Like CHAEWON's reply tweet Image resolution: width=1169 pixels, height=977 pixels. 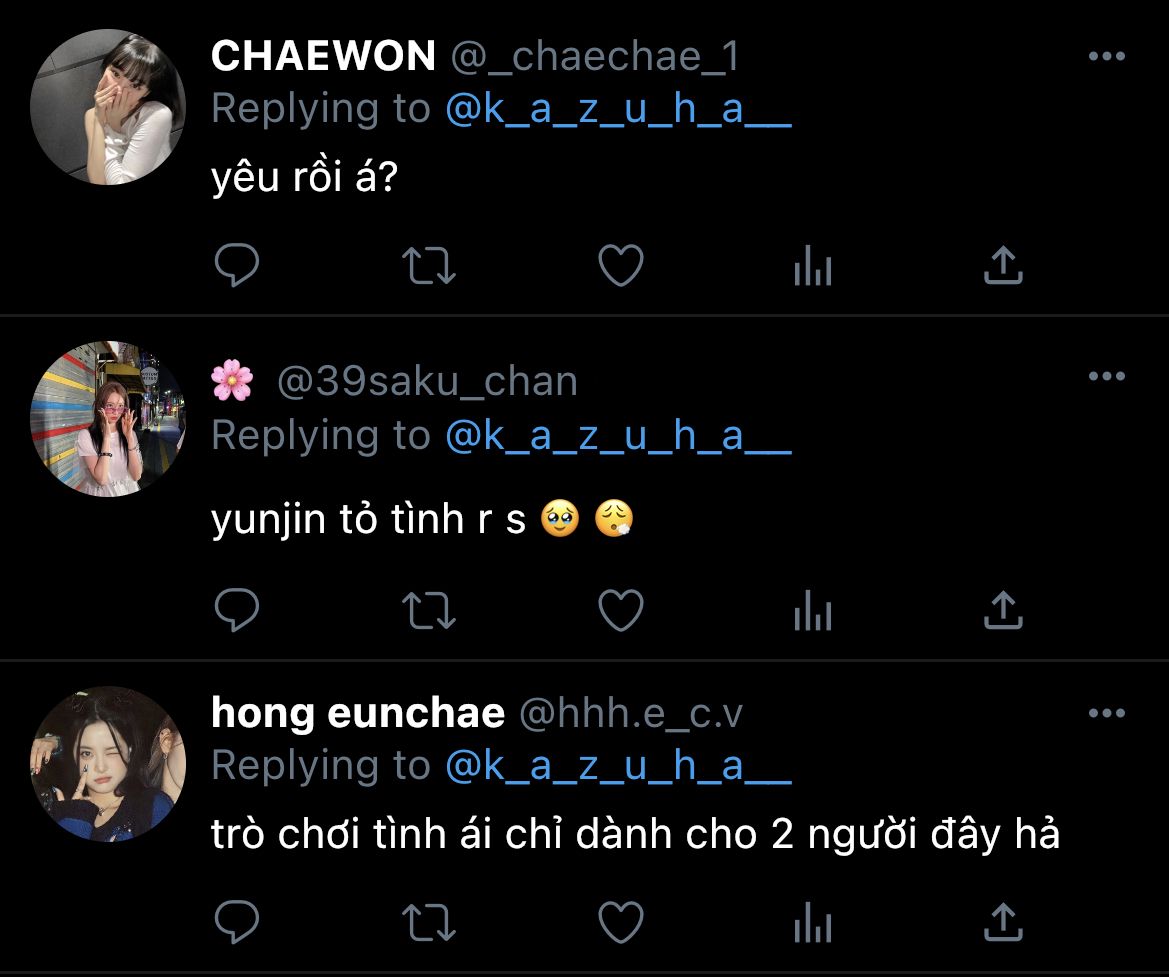pos(621,266)
